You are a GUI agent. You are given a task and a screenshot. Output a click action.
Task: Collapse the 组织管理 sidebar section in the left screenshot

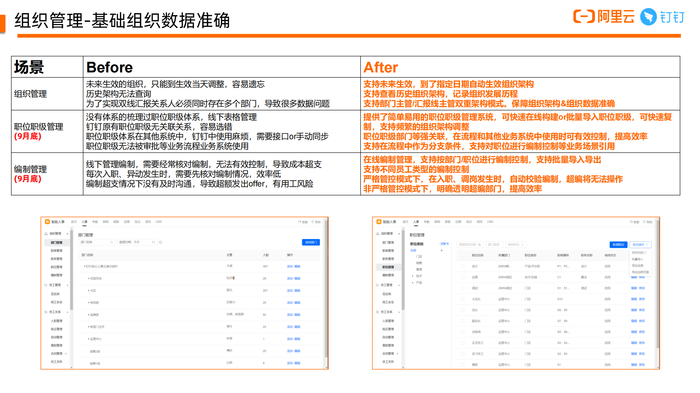pos(68,234)
